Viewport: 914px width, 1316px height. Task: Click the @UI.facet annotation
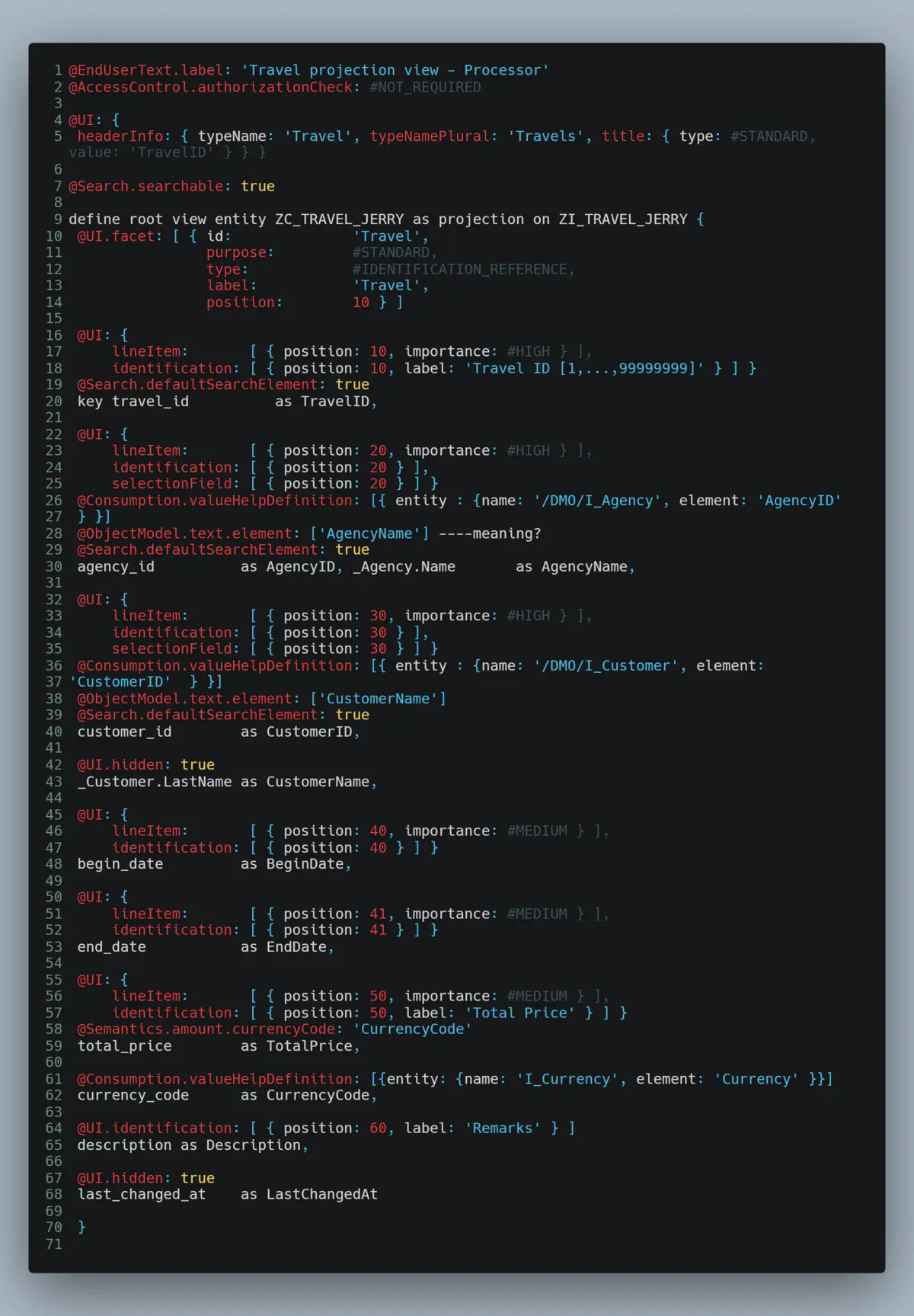pyautogui.click(x=116, y=236)
